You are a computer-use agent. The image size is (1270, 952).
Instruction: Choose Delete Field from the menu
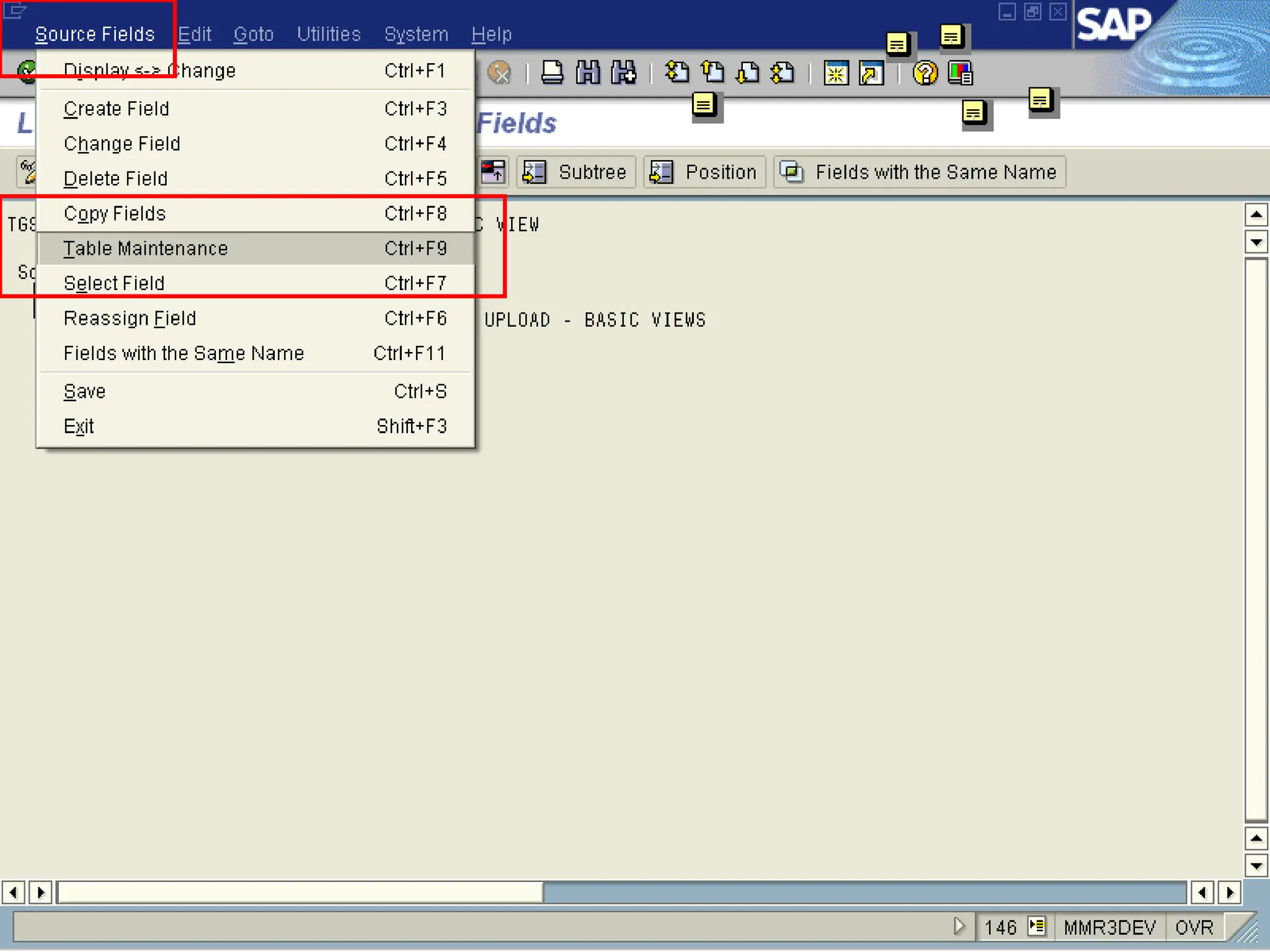tap(255, 178)
